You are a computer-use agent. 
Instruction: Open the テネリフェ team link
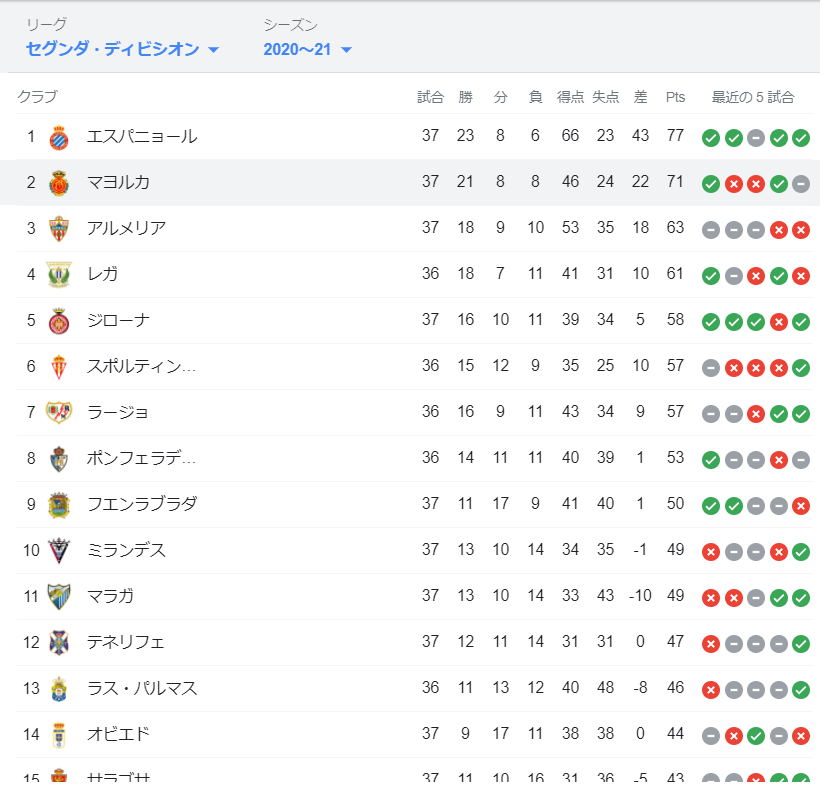pos(126,642)
